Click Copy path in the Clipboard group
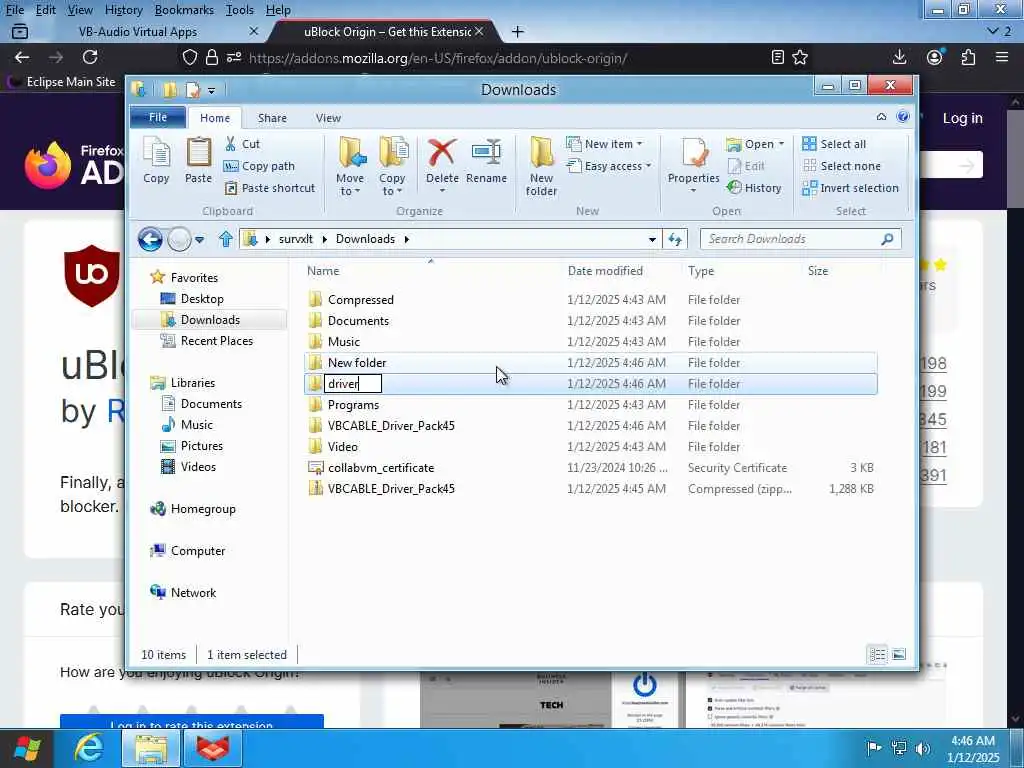The width and height of the screenshot is (1024, 768). pos(259,166)
